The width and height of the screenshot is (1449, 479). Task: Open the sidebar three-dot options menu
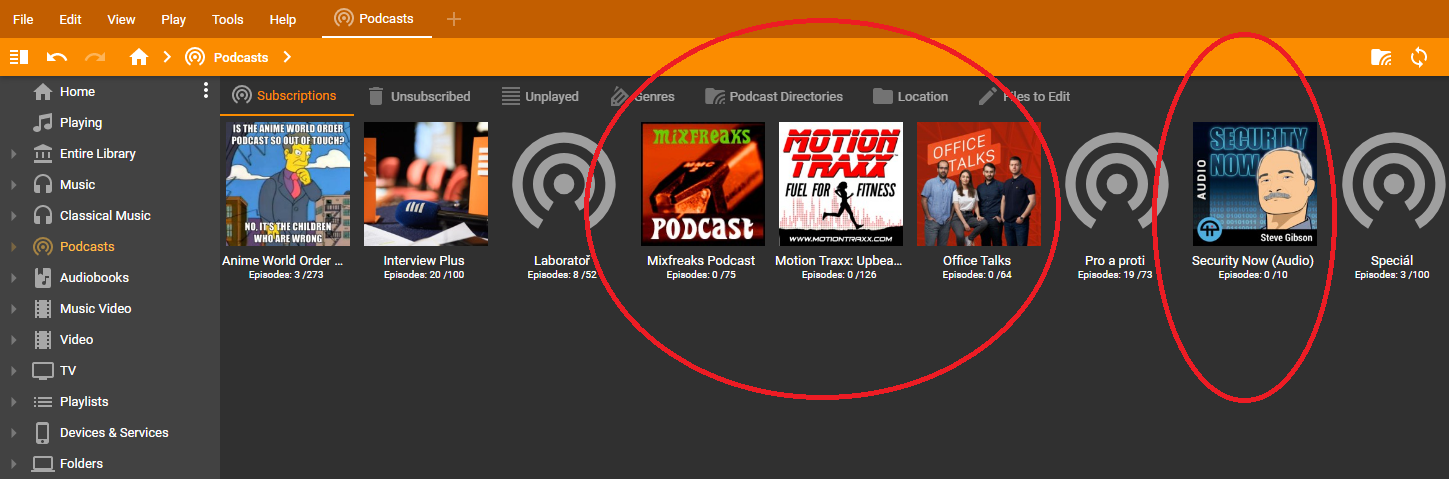pos(206,91)
